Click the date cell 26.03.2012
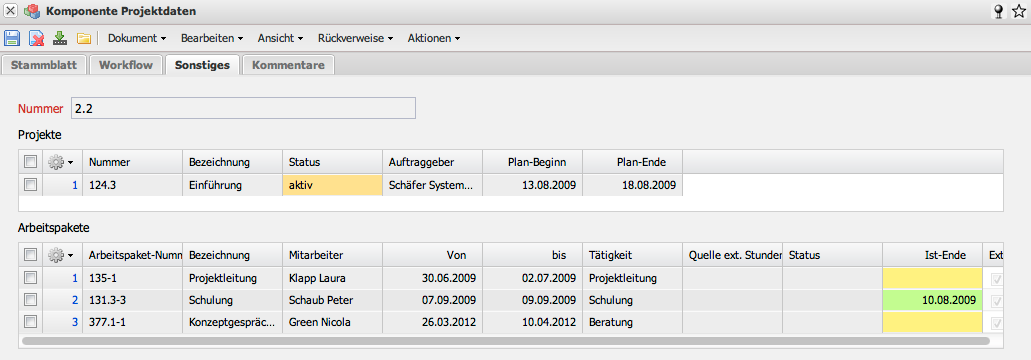 coord(432,323)
